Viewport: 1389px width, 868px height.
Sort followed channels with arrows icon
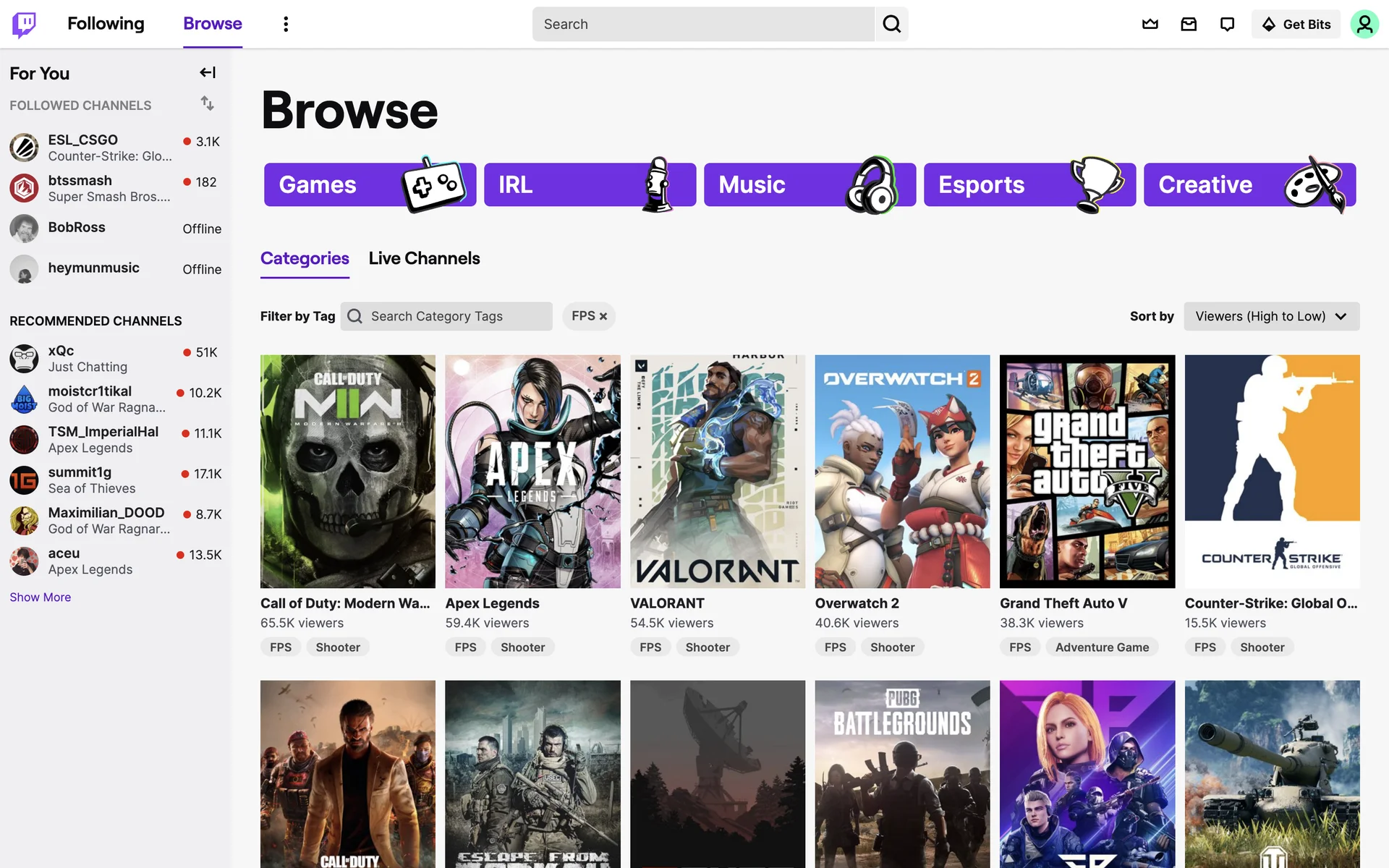click(x=208, y=103)
